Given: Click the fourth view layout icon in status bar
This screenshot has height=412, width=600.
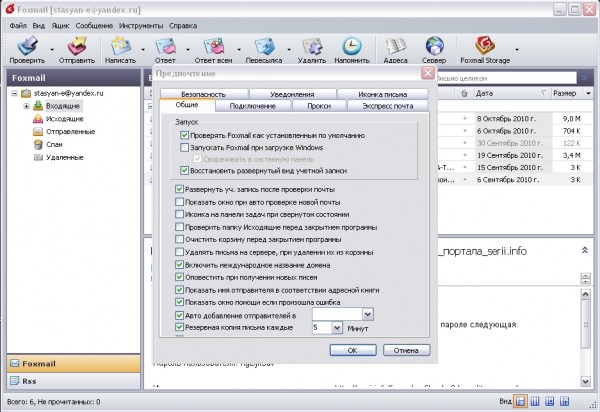Looking at the screenshot, I should 564,401.
